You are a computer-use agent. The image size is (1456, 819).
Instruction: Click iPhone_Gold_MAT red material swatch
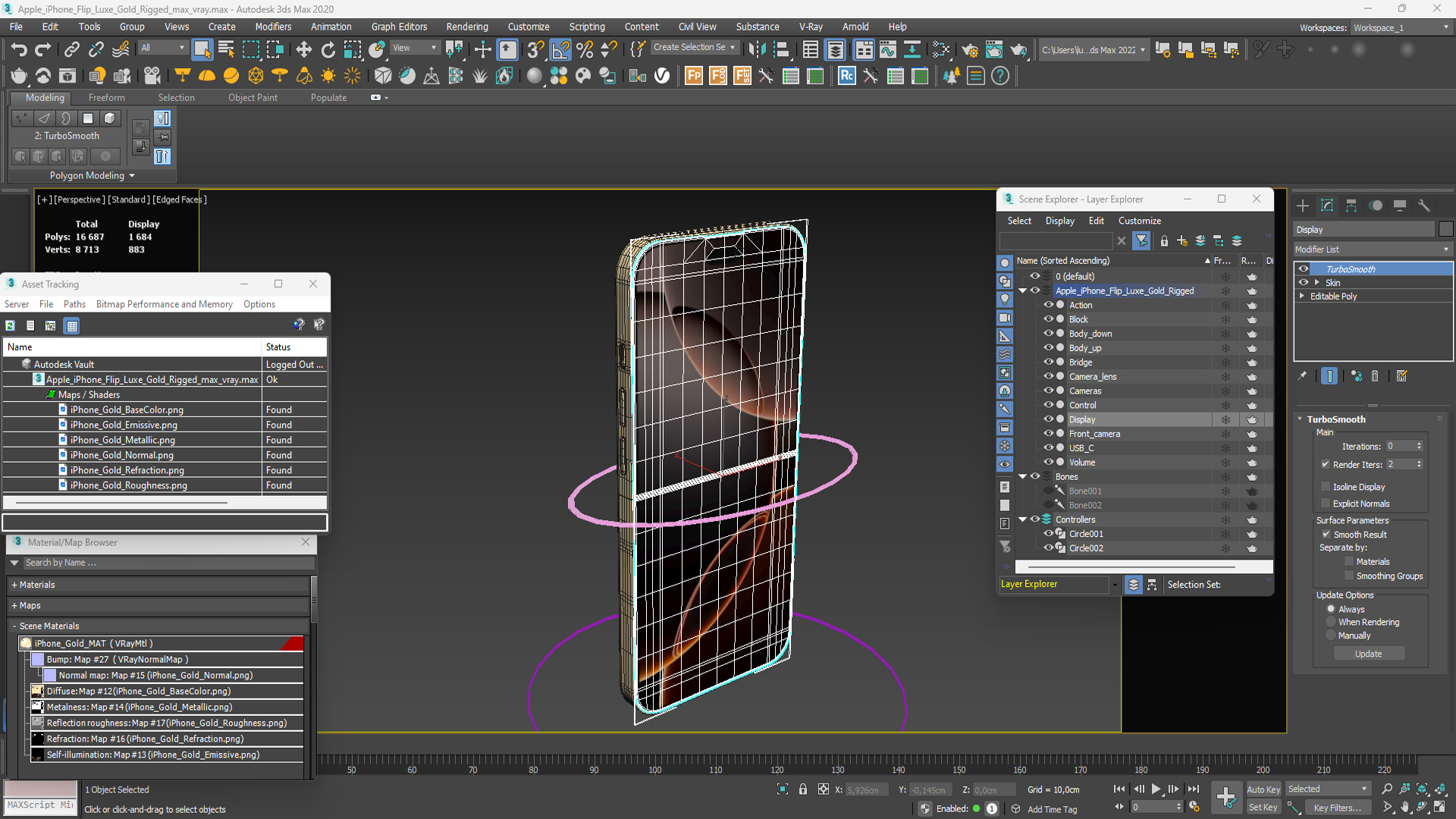point(292,643)
